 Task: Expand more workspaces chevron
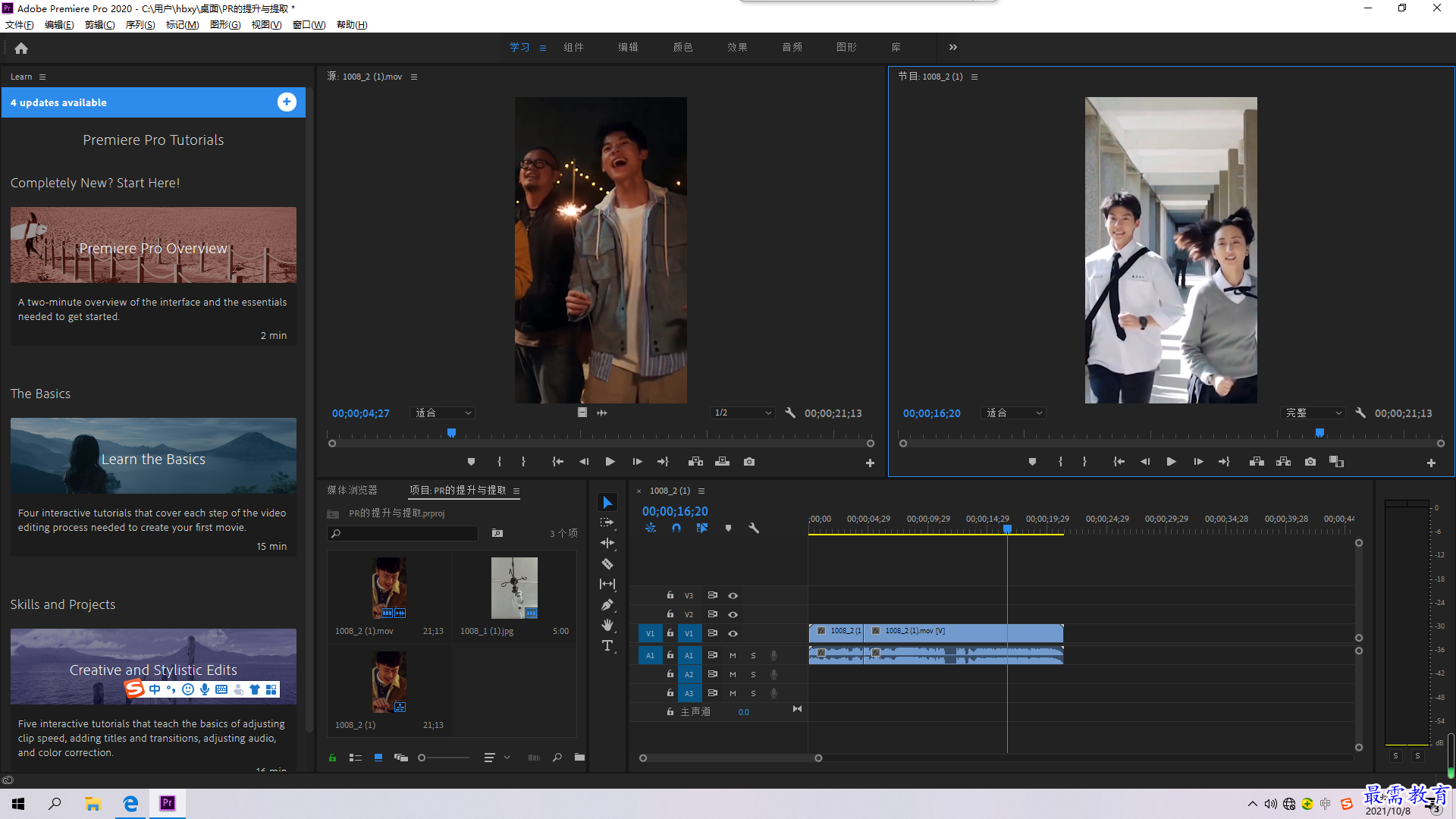coord(953,47)
